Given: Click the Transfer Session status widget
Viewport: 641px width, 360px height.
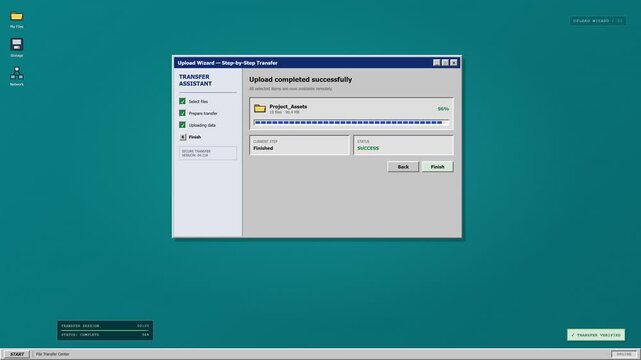Looking at the screenshot, I should click(105, 330).
